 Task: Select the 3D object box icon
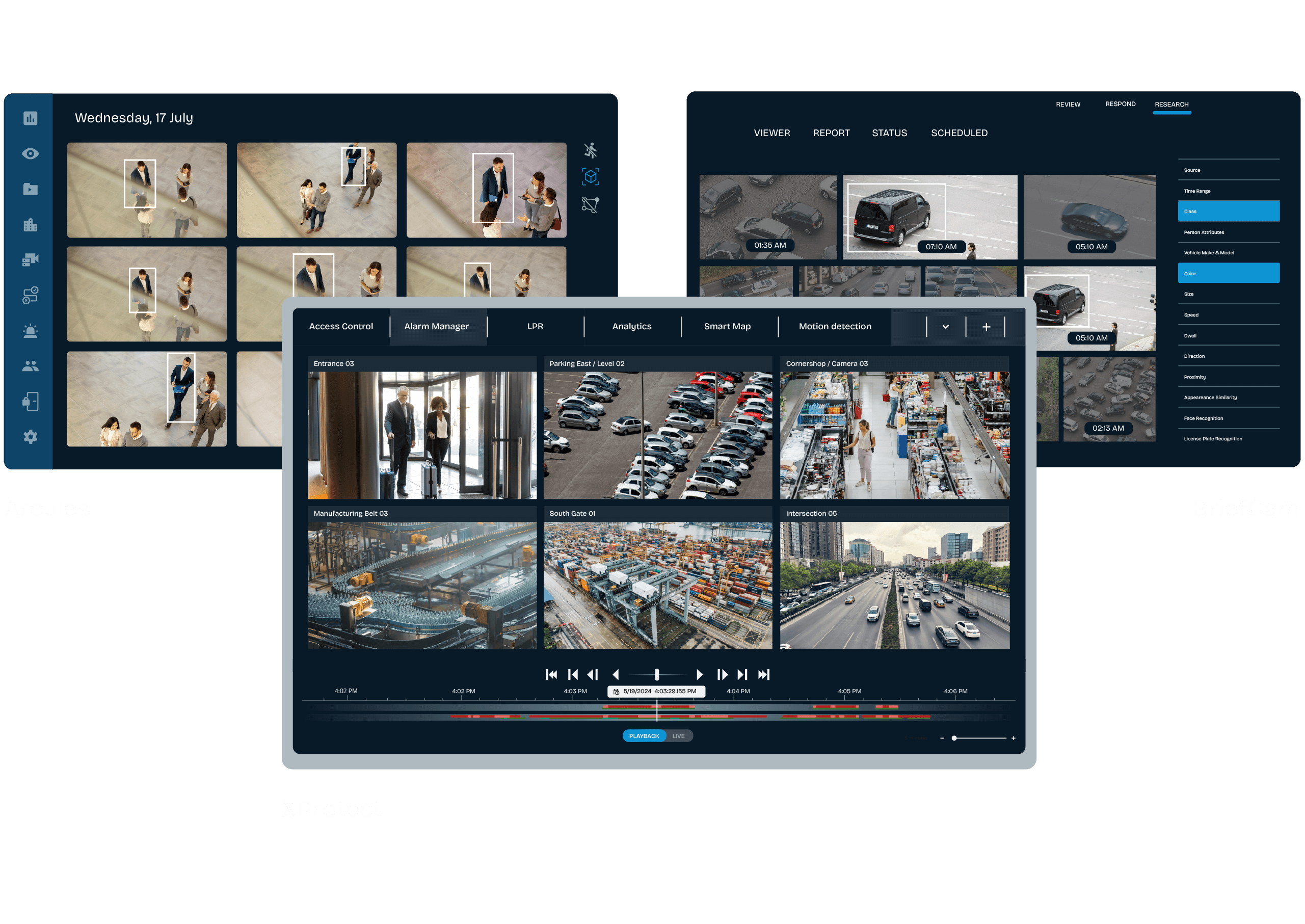point(591,177)
